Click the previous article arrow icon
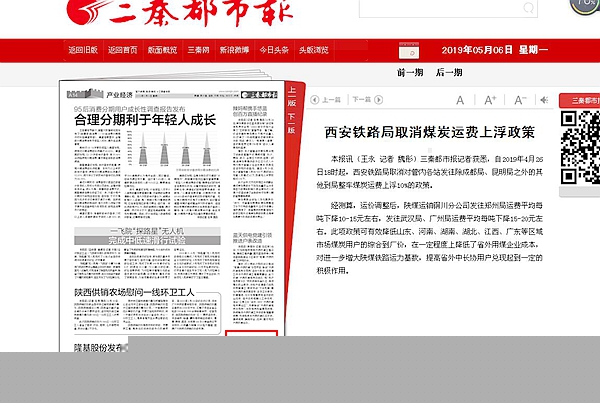Viewport: 600px width, 403px height. point(315,100)
